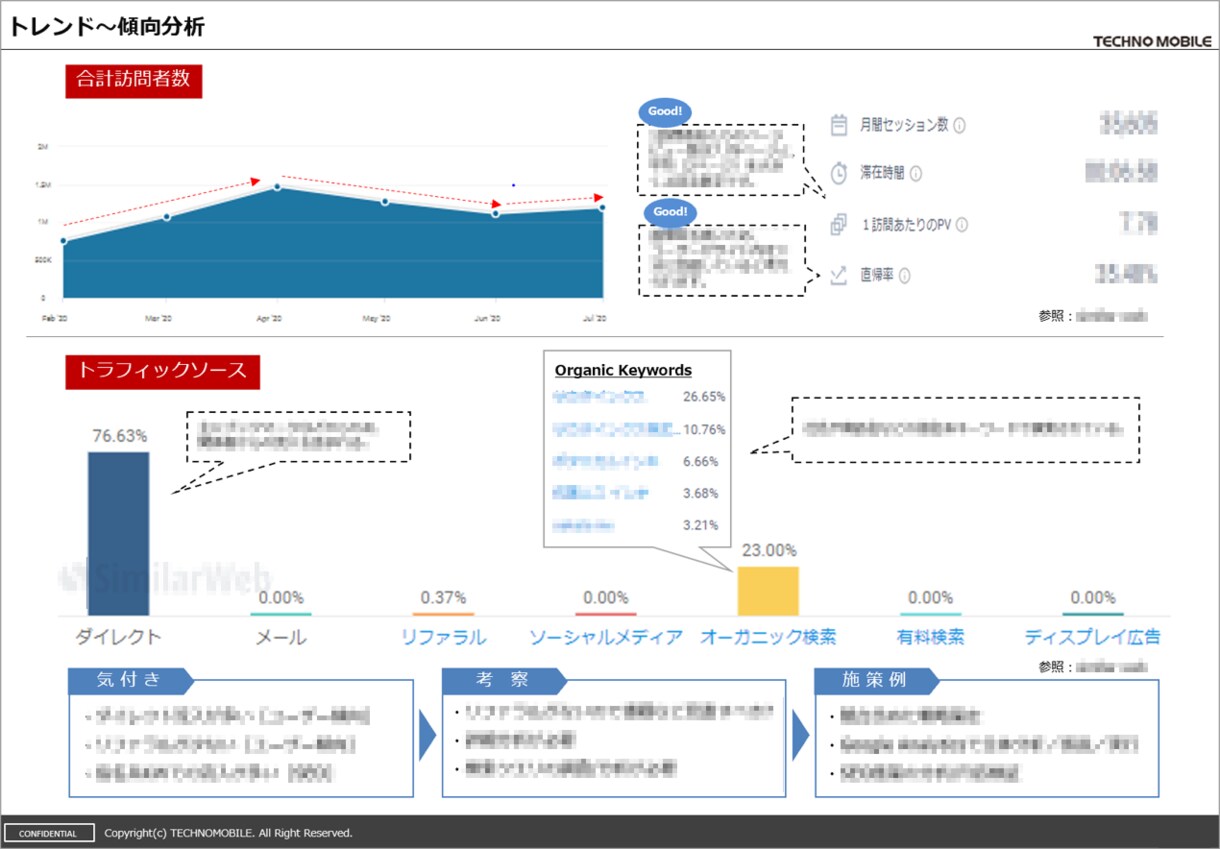Image resolution: width=1220 pixels, height=849 pixels.
Task: Open the 有料検索 traffic source link
Action: (x=930, y=637)
